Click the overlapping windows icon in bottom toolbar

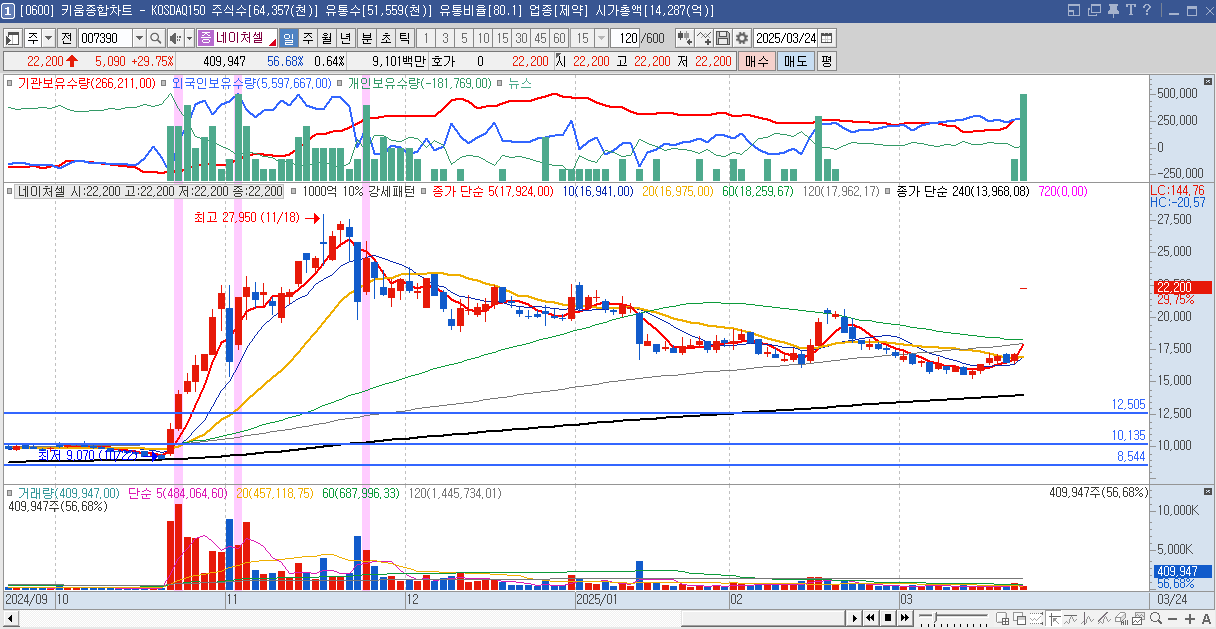pyautogui.click(x=1019, y=619)
